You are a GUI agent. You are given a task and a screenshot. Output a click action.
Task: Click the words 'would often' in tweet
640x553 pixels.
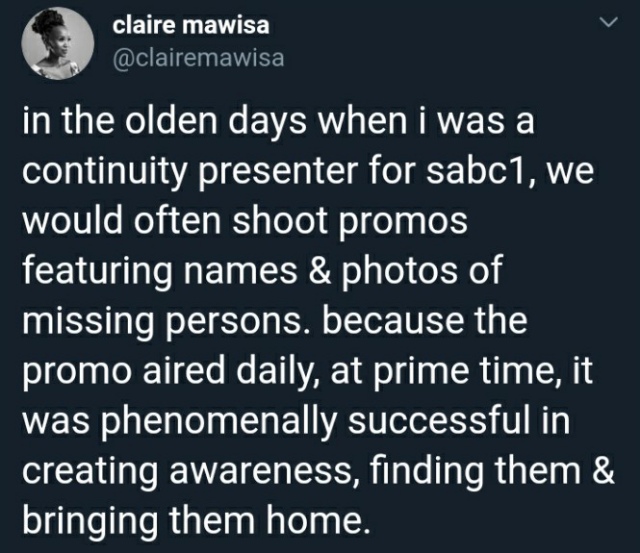tap(122, 221)
